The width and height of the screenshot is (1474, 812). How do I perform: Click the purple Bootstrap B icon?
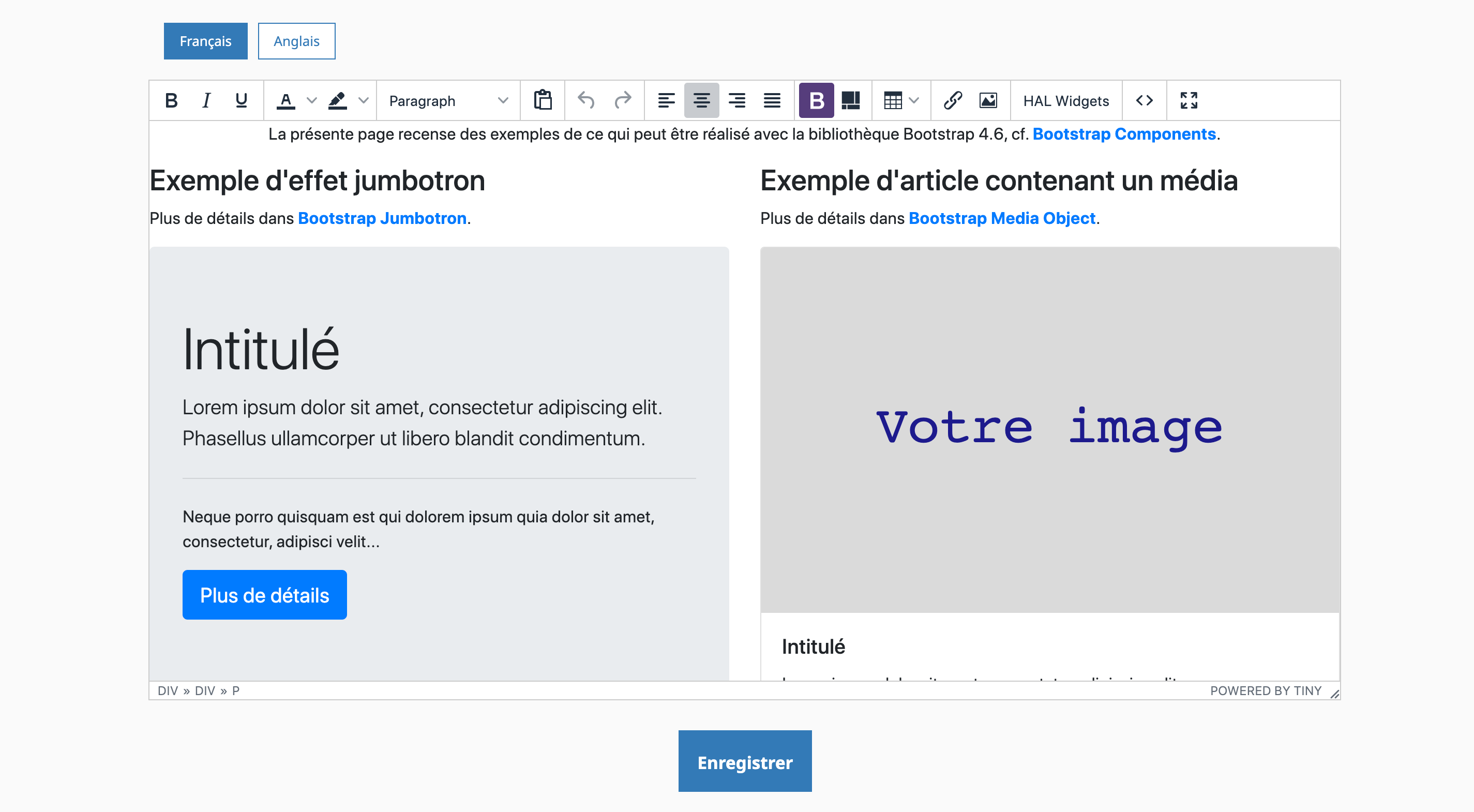[x=817, y=101]
